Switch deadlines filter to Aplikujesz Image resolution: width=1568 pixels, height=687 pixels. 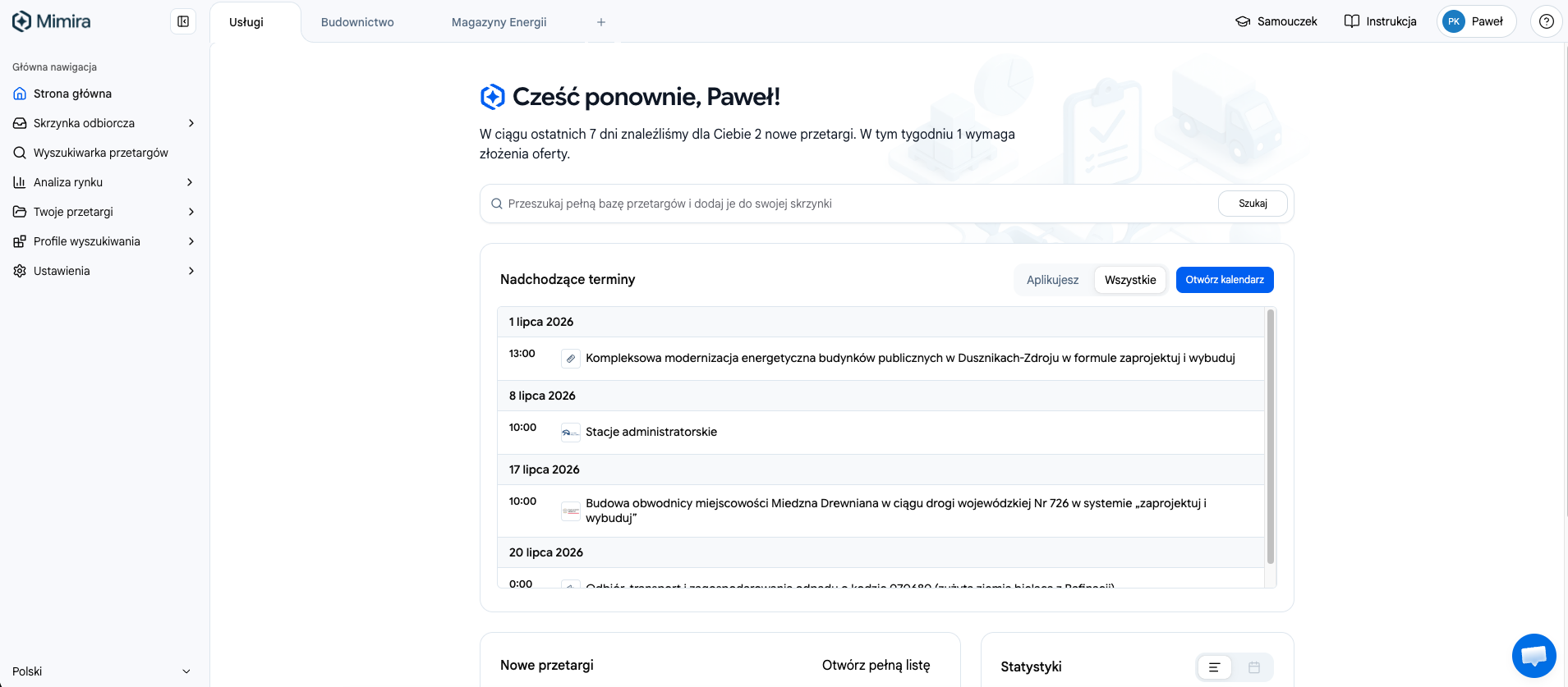click(x=1052, y=280)
